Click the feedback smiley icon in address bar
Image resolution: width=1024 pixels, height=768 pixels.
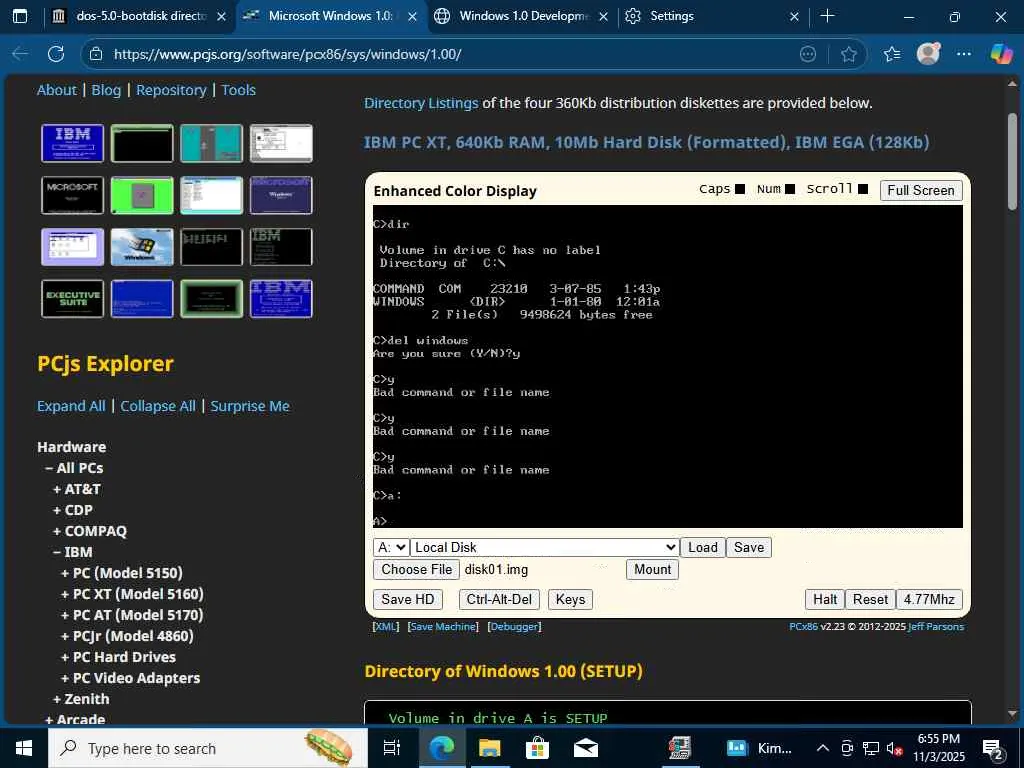[x=808, y=54]
